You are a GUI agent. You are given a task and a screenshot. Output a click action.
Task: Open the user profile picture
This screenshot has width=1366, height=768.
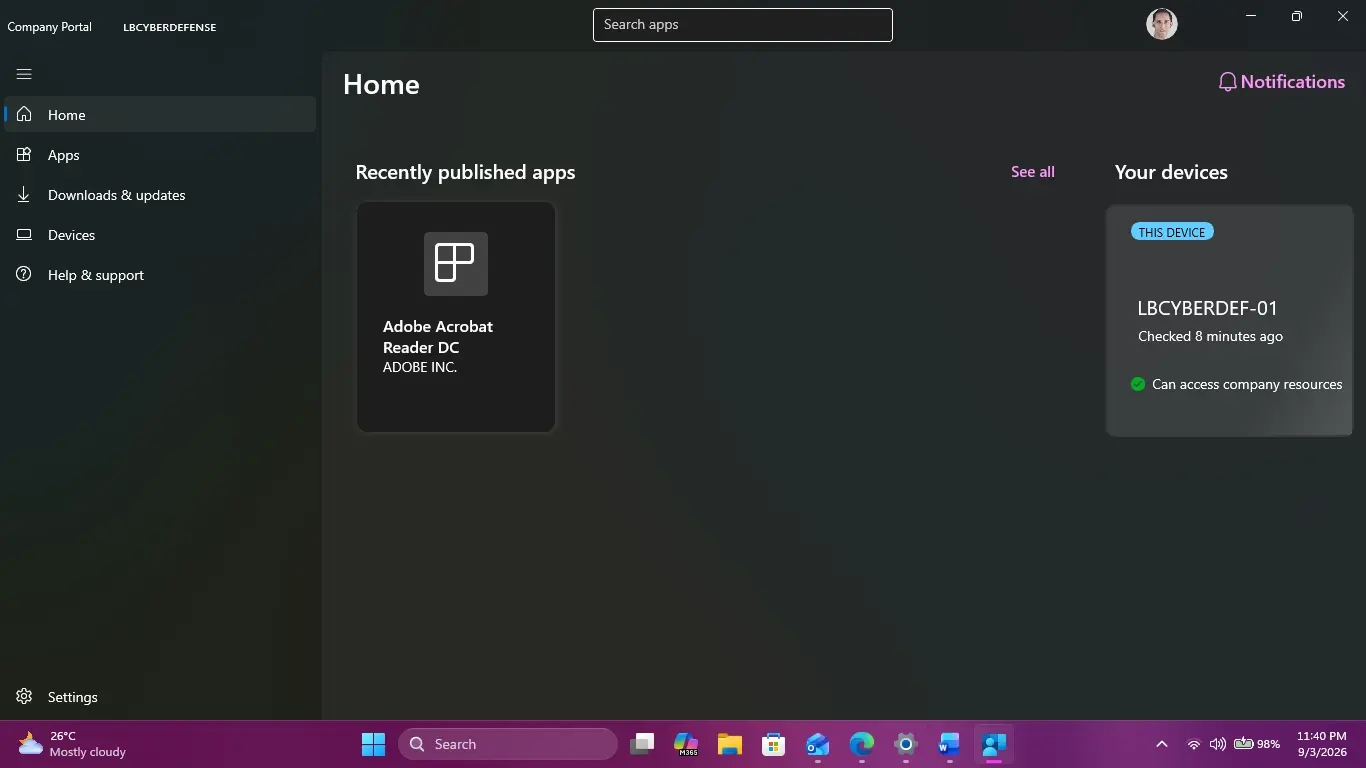[x=1162, y=24]
